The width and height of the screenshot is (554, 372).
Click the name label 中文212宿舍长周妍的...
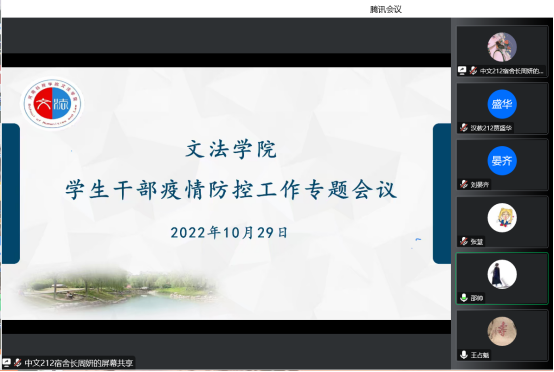511,71
